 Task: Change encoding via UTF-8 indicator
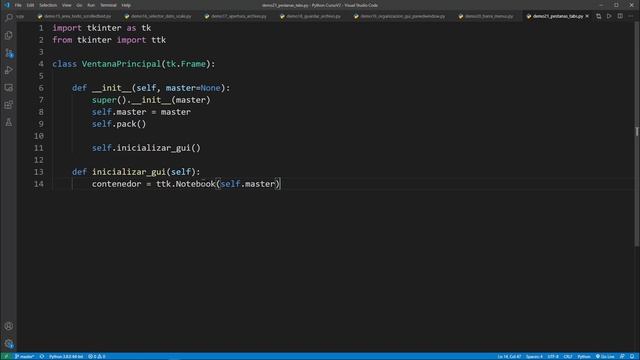tap(553, 356)
